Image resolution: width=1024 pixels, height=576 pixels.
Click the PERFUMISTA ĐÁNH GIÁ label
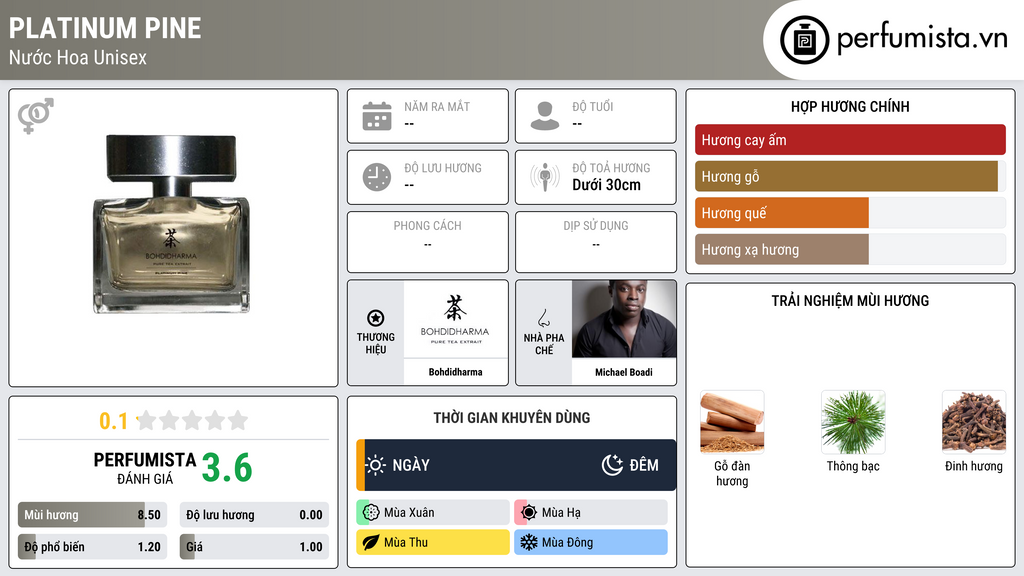(145, 468)
